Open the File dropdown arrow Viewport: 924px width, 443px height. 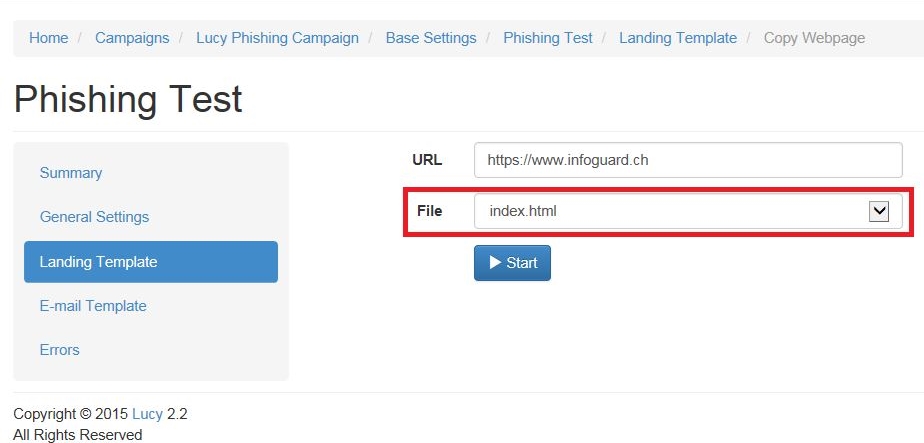[879, 211]
